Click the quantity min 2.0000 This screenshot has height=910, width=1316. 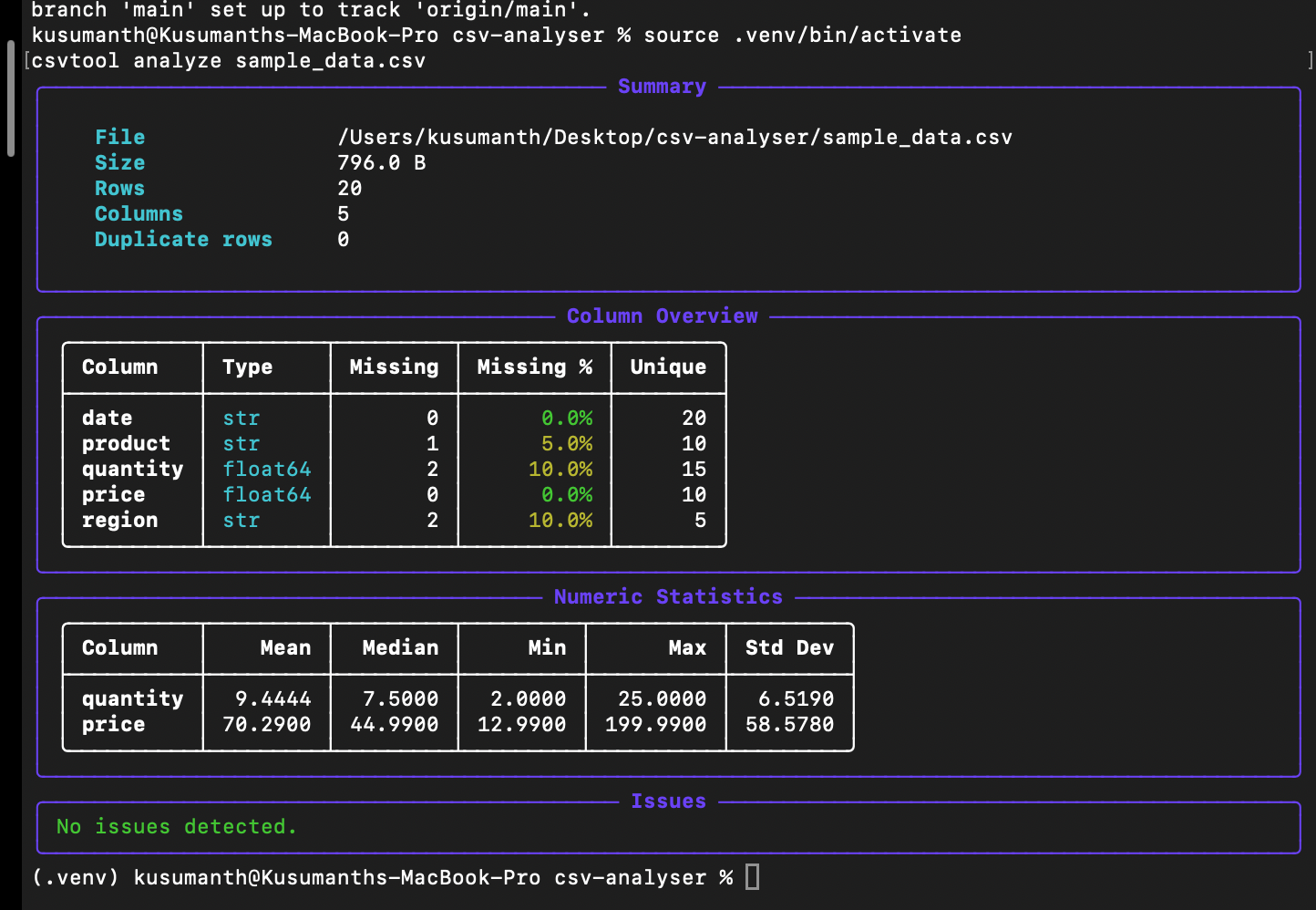point(529,699)
